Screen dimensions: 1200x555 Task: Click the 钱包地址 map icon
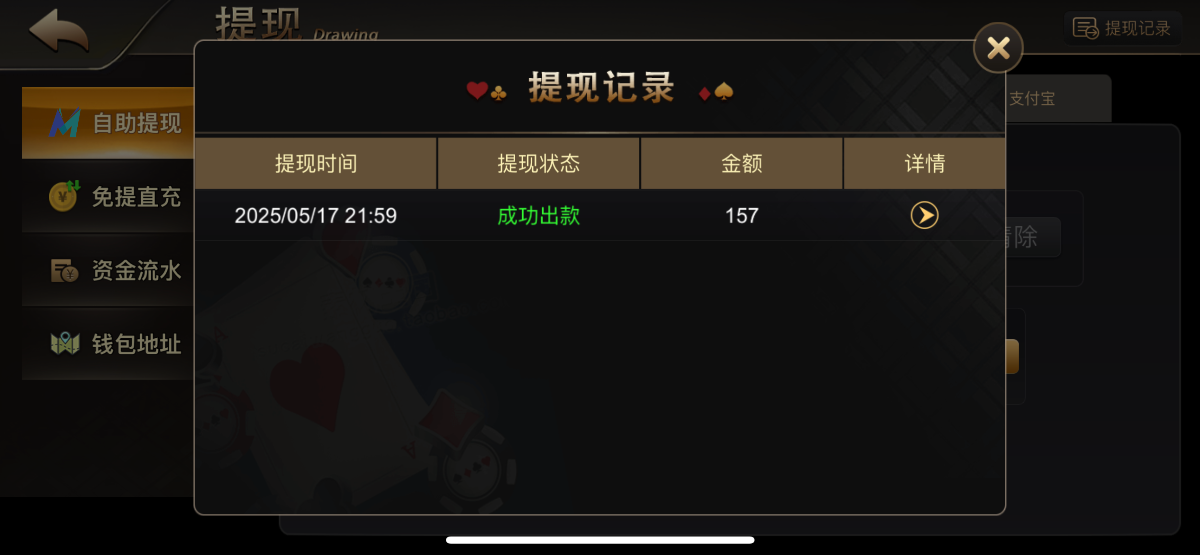tap(64, 344)
